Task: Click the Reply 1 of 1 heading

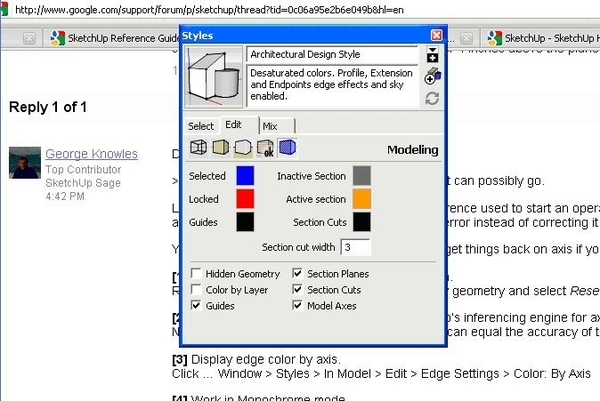Action: click(48, 107)
